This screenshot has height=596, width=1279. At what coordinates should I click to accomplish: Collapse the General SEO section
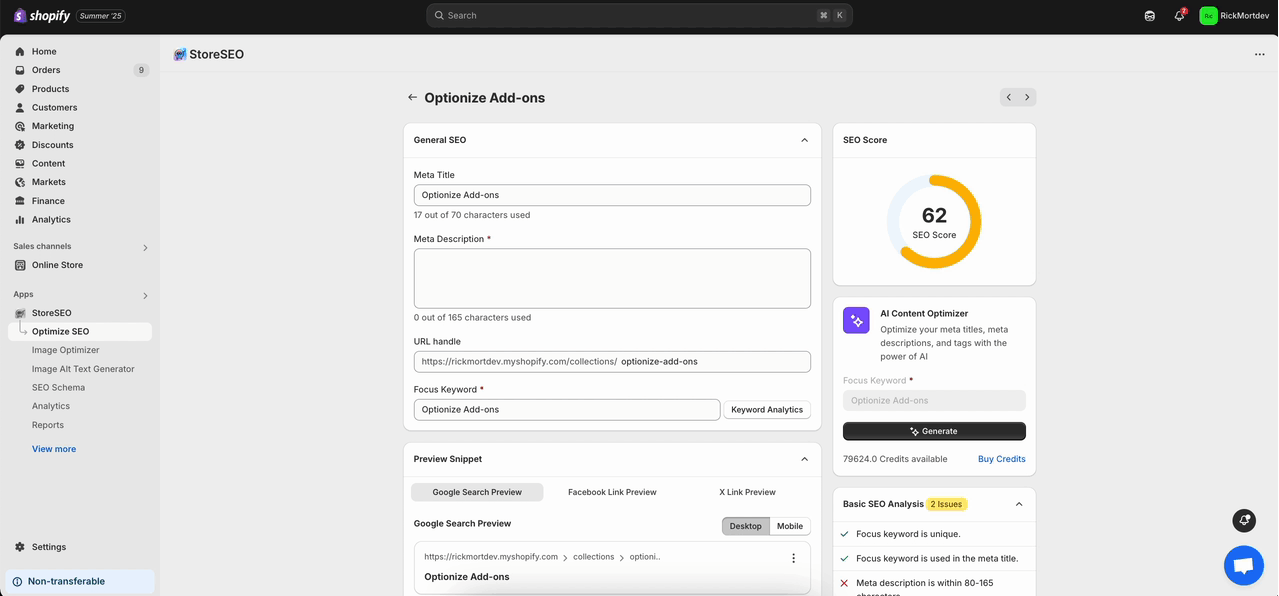coord(804,140)
